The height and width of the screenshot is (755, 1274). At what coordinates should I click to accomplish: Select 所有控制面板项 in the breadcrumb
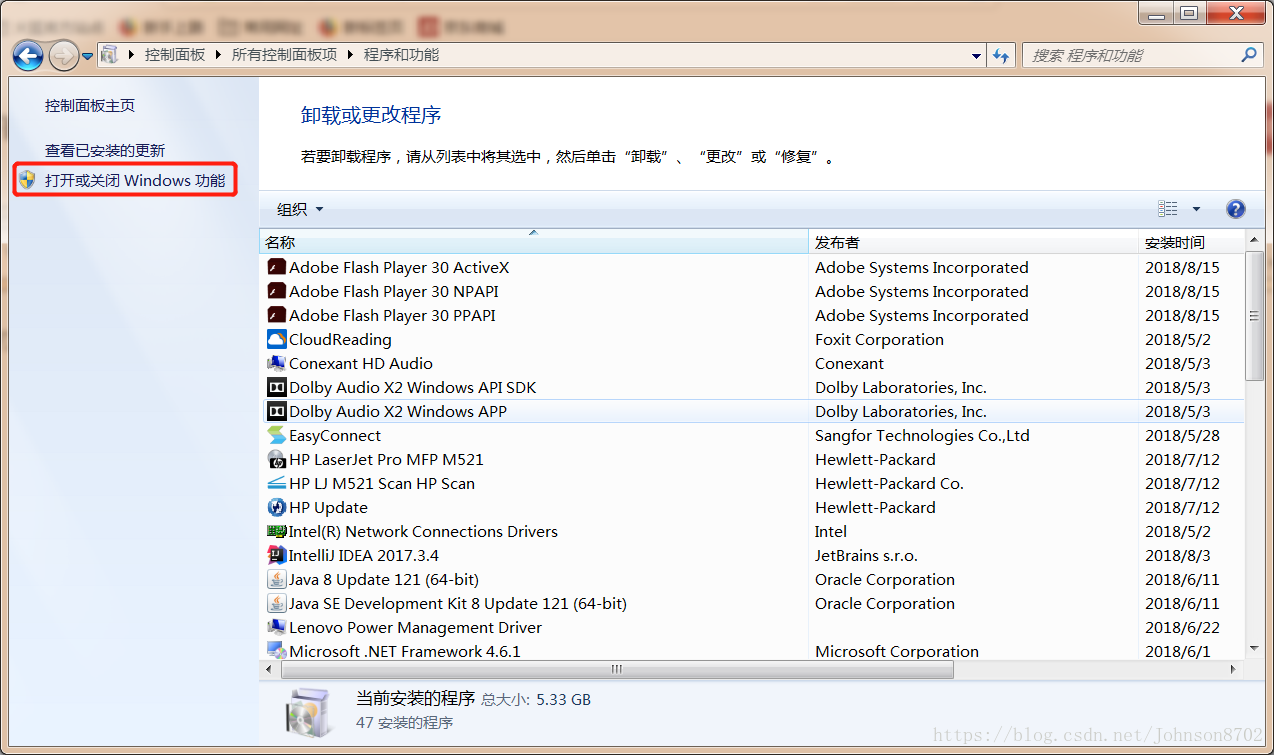(x=285, y=55)
